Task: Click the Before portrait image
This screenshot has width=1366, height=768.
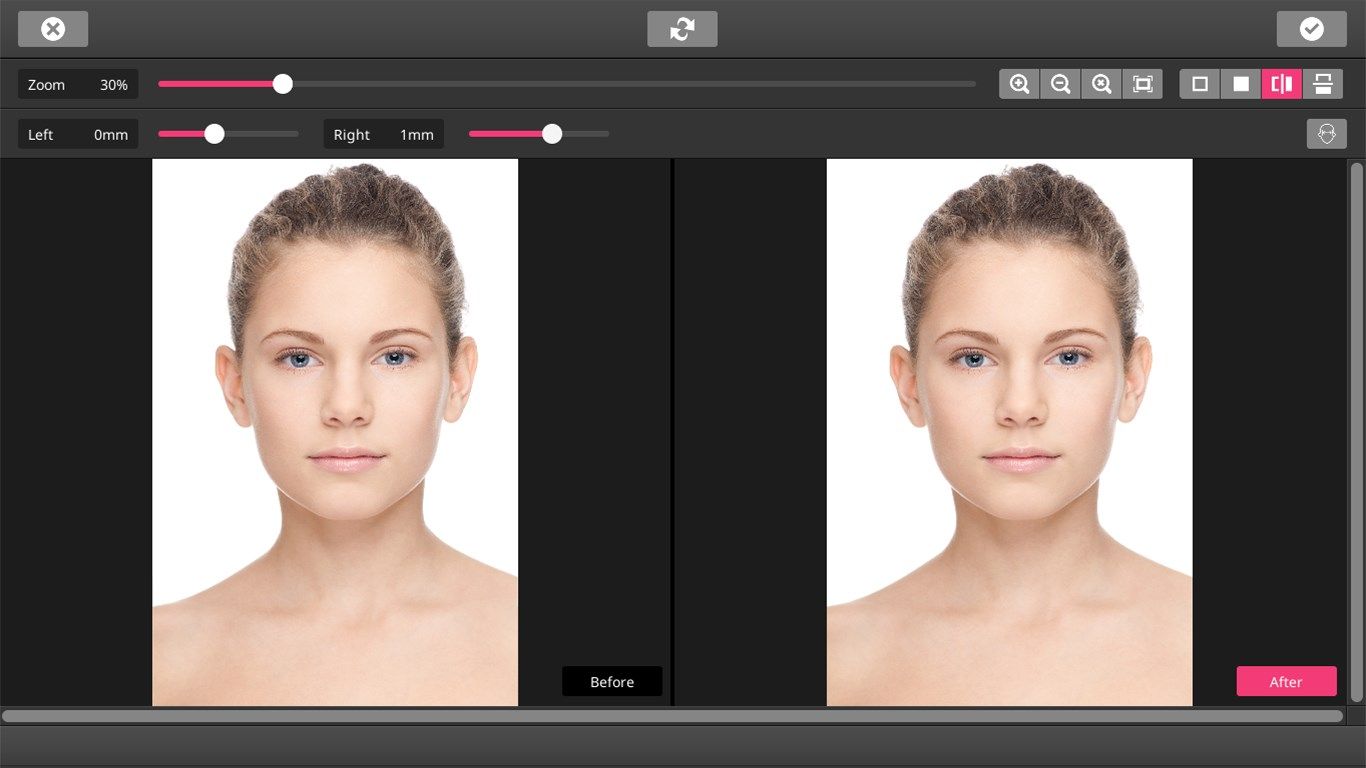Action: (335, 432)
